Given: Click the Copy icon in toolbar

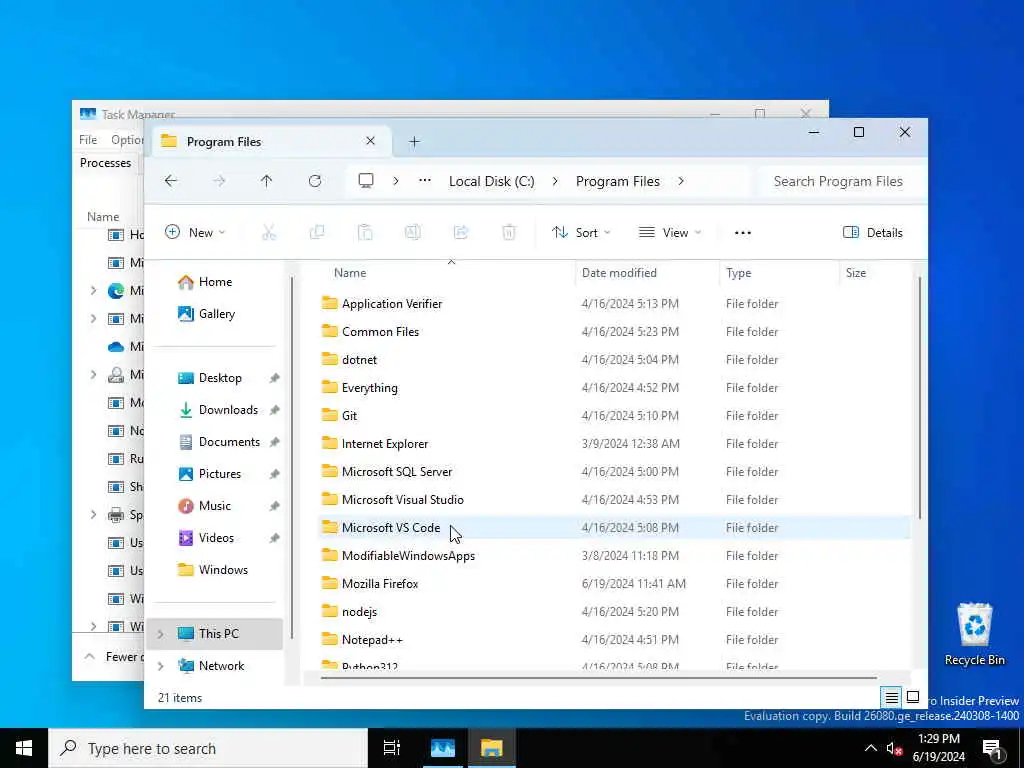Looking at the screenshot, I should pos(317,232).
